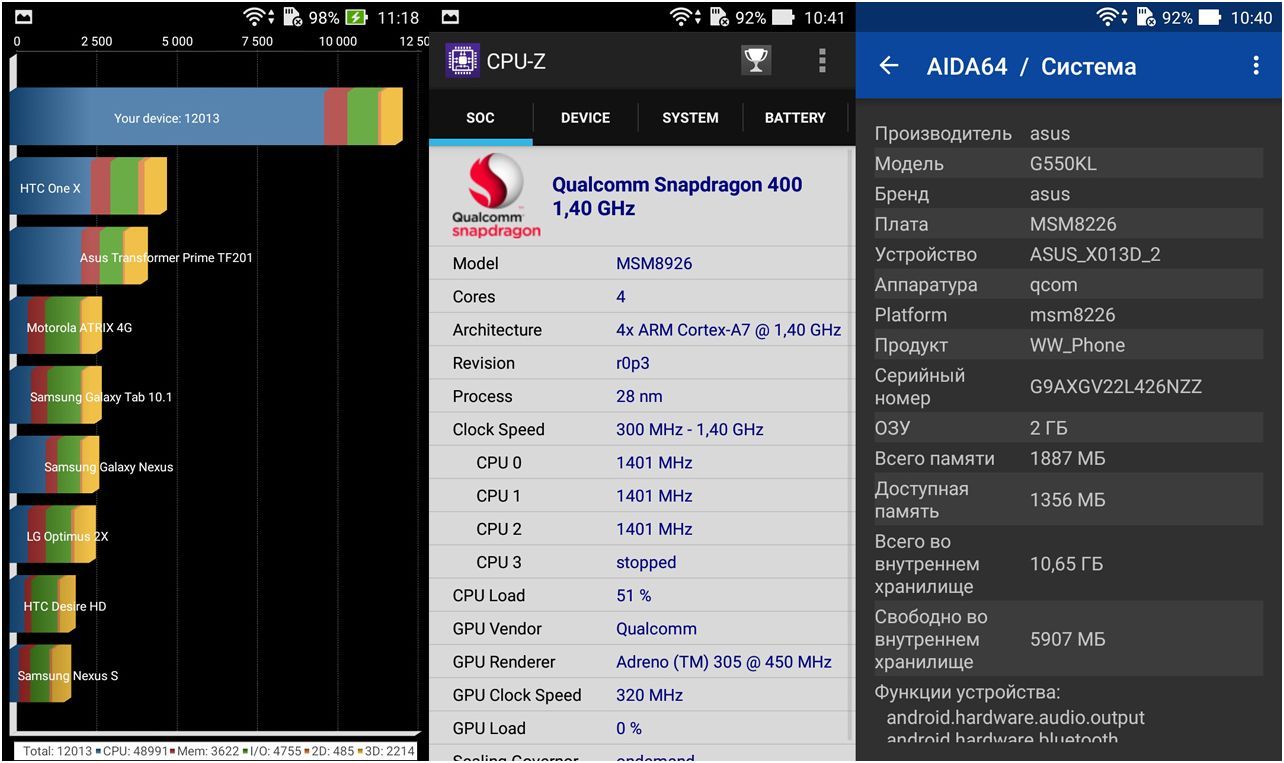
Task: Tap the trophy validation icon in CPU-Z
Action: tap(756, 60)
